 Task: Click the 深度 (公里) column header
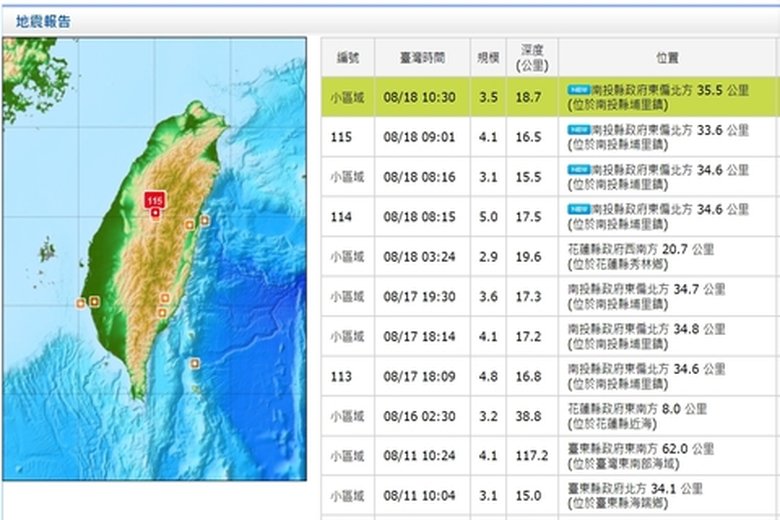point(531,57)
